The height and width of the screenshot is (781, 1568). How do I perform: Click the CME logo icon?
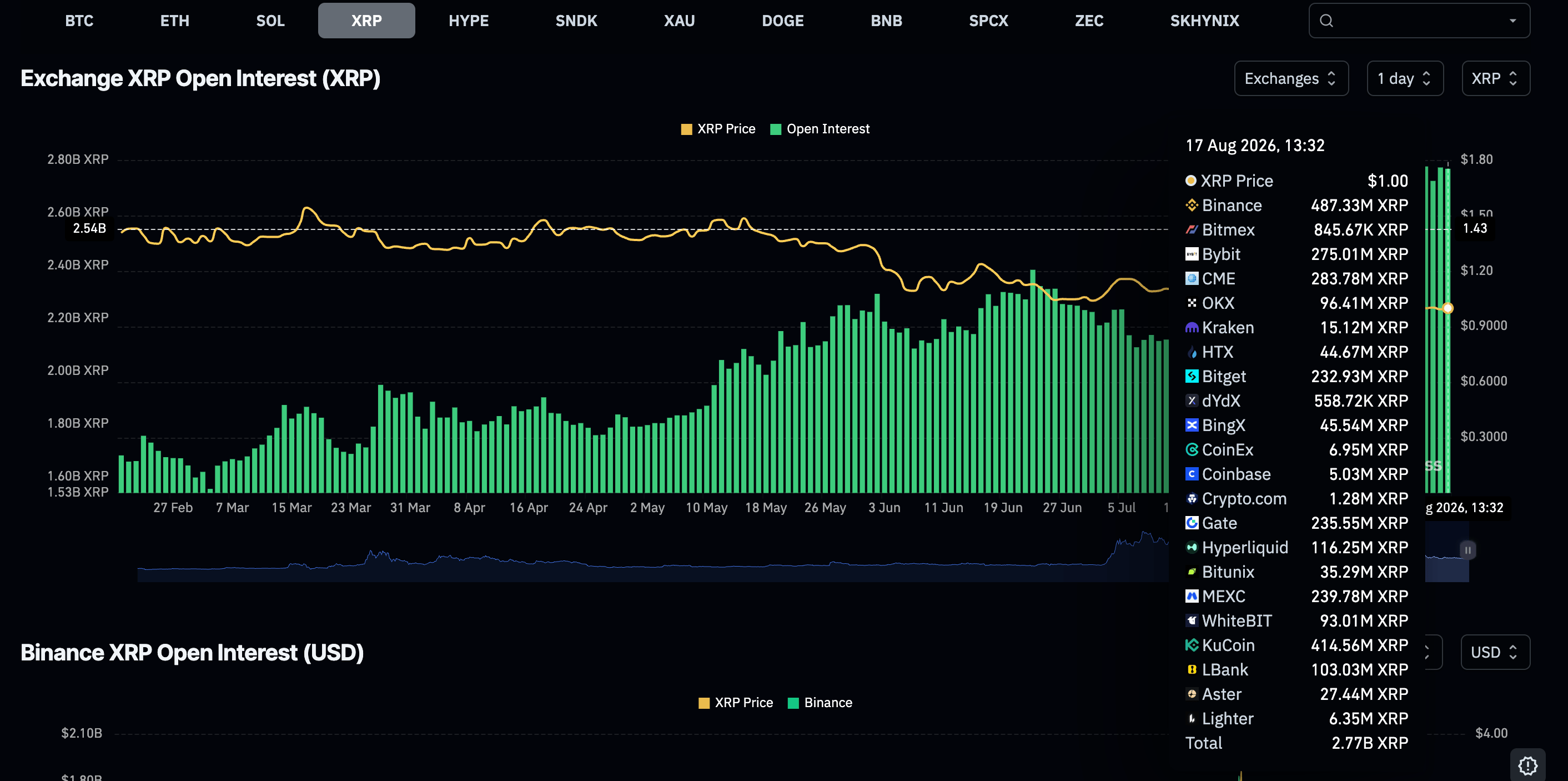click(1192, 278)
